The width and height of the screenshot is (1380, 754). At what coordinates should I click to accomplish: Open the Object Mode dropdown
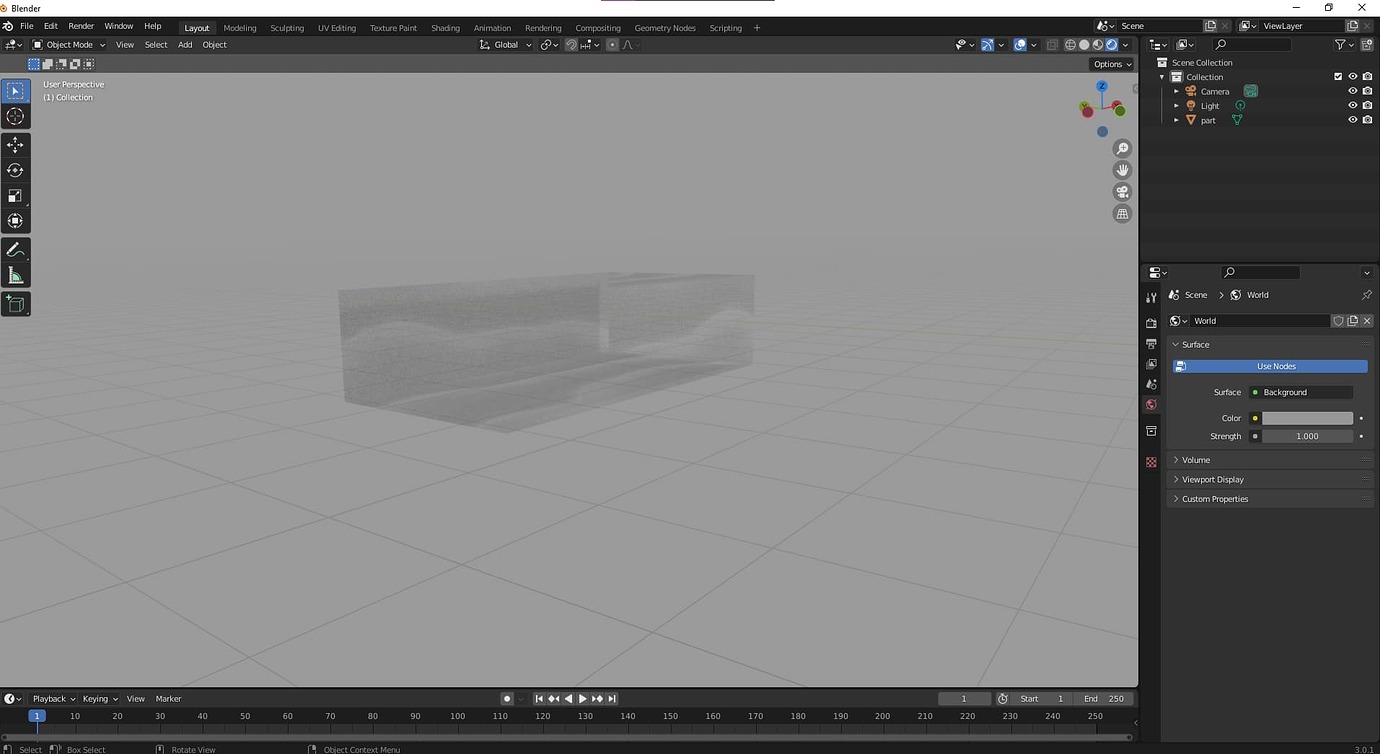(x=69, y=45)
